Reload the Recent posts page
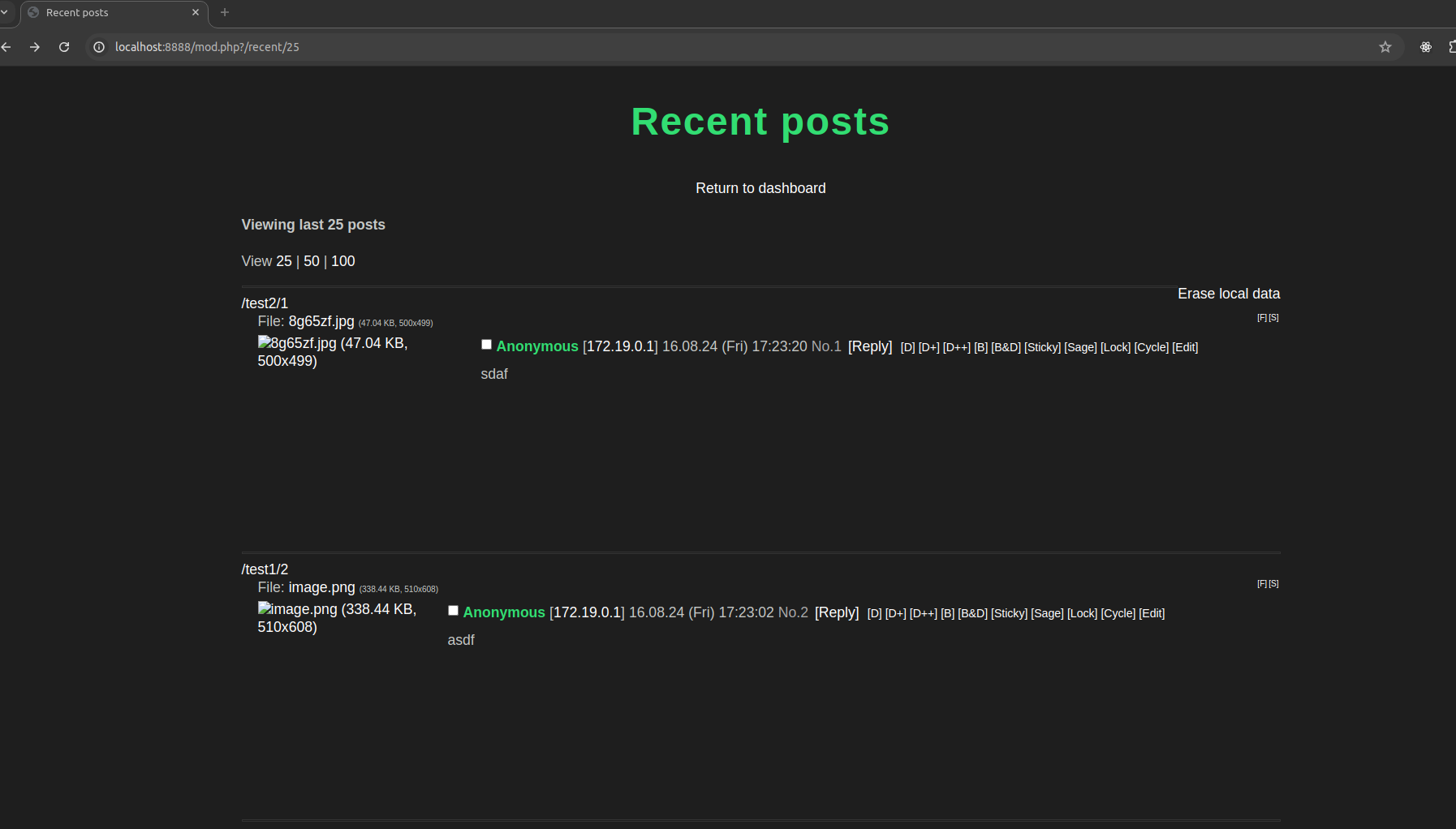The image size is (1456, 829). [64, 47]
